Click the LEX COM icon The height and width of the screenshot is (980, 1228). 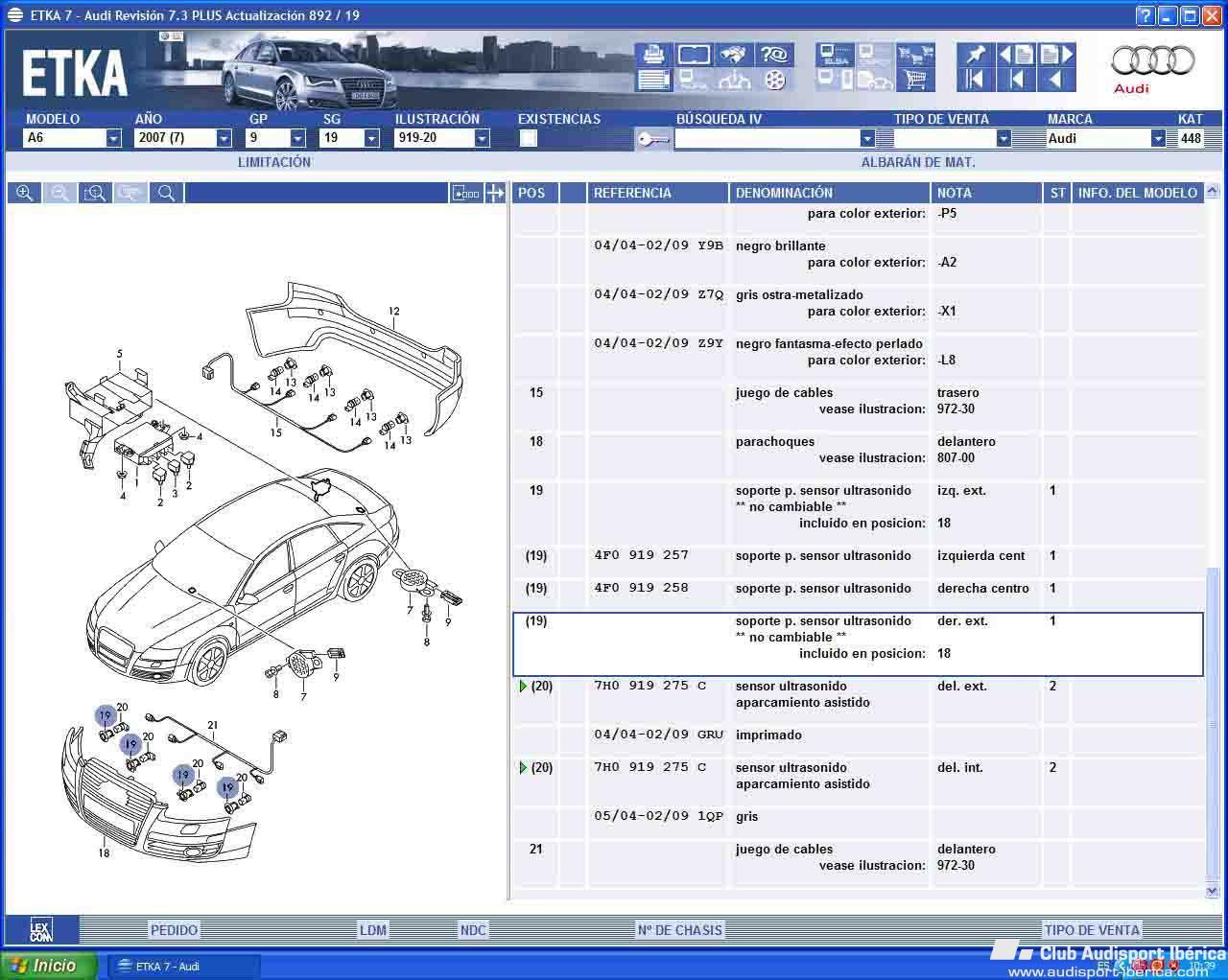pos(40,929)
